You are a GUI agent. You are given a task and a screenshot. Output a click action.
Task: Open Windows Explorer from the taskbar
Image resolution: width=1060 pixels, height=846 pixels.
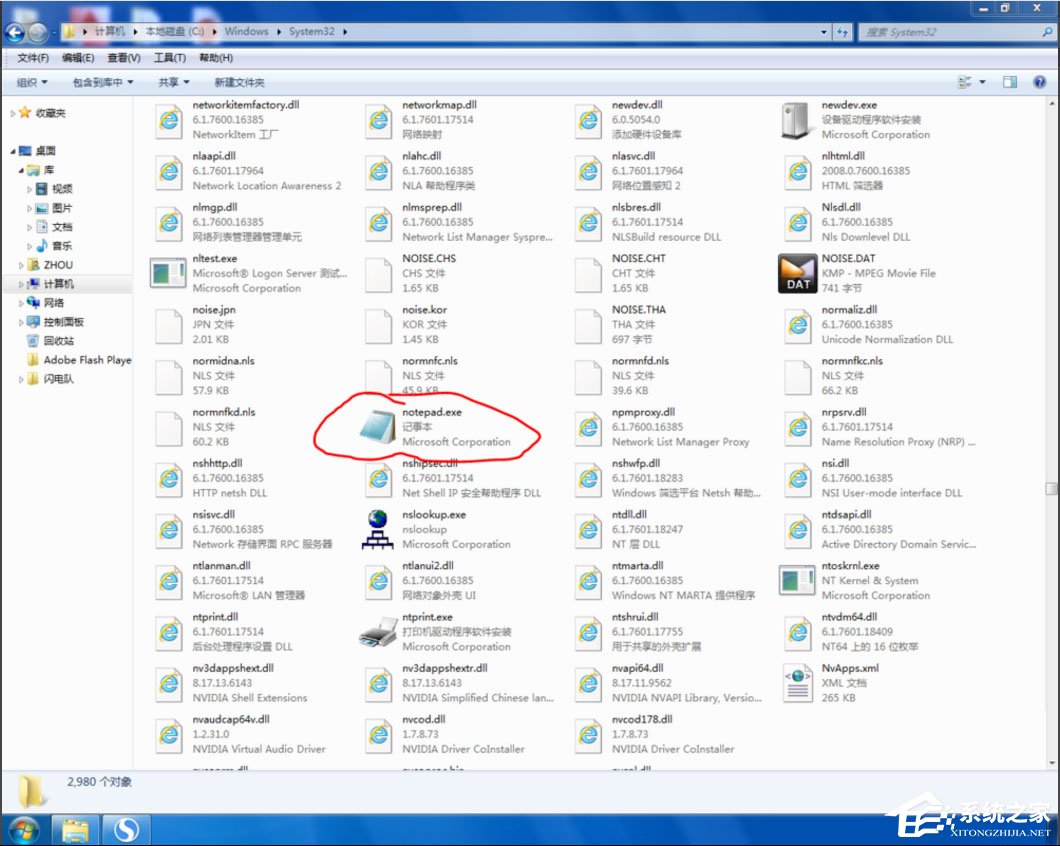coord(74,829)
